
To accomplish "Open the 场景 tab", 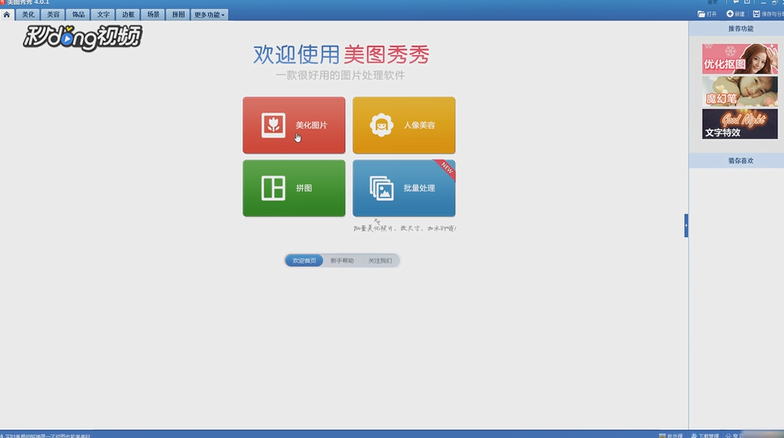I will pyautogui.click(x=153, y=14).
